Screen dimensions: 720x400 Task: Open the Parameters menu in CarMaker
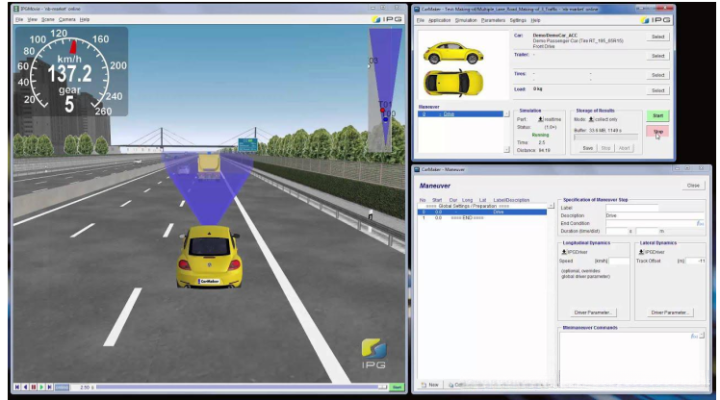493,20
